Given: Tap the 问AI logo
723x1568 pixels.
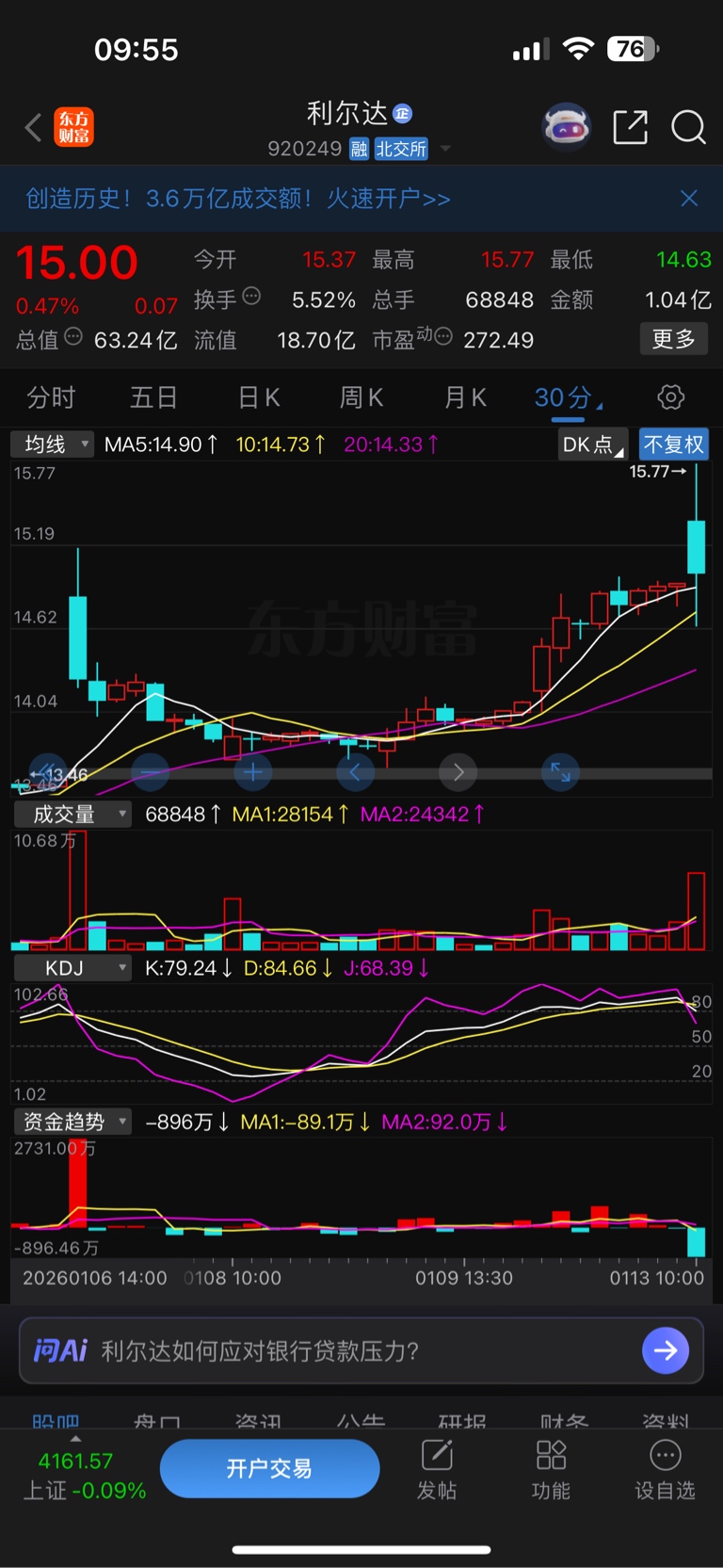Looking at the screenshot, I should click(60, 1350).
